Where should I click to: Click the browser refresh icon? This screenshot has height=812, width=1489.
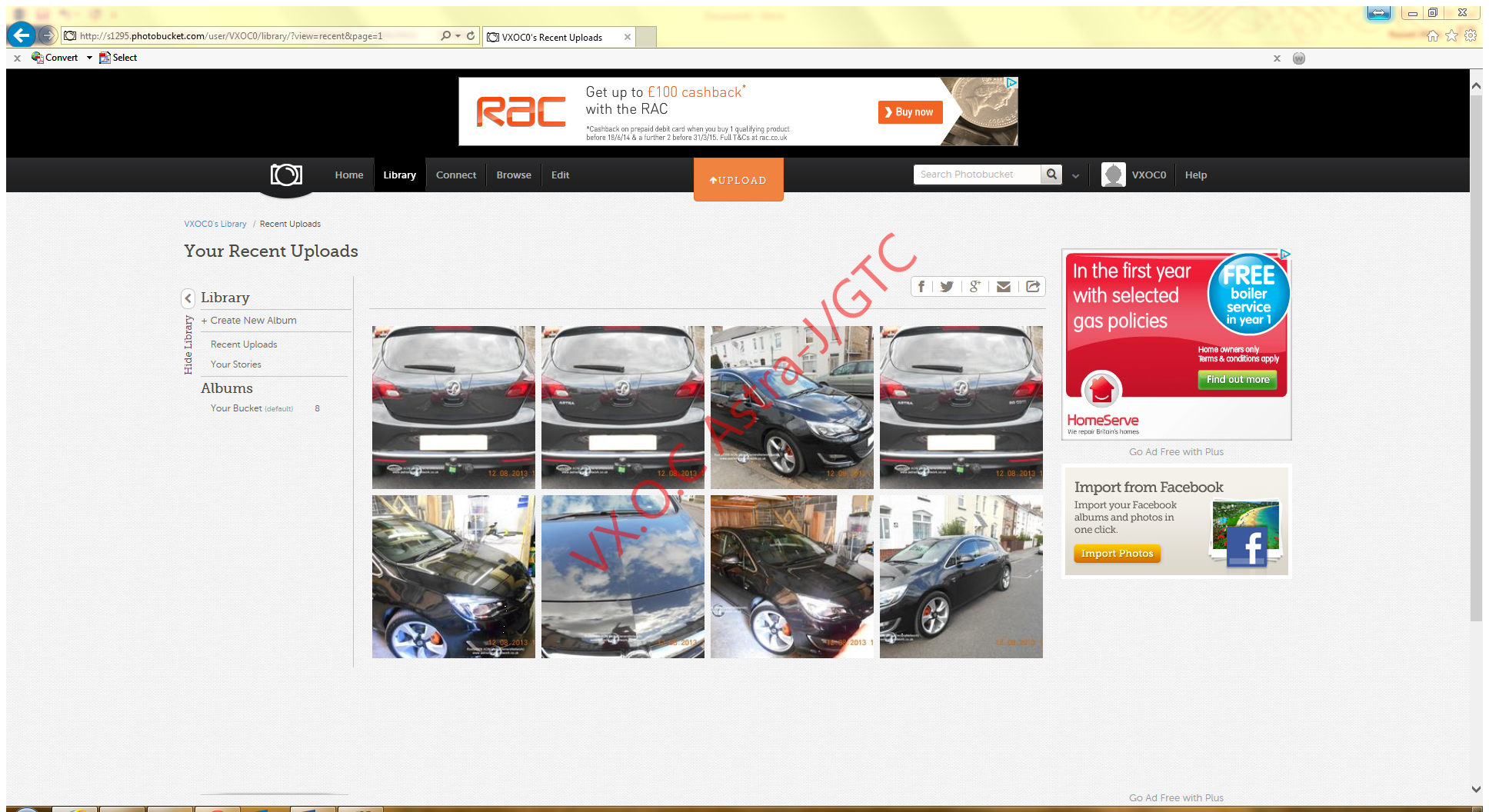[x=470, y=35]
